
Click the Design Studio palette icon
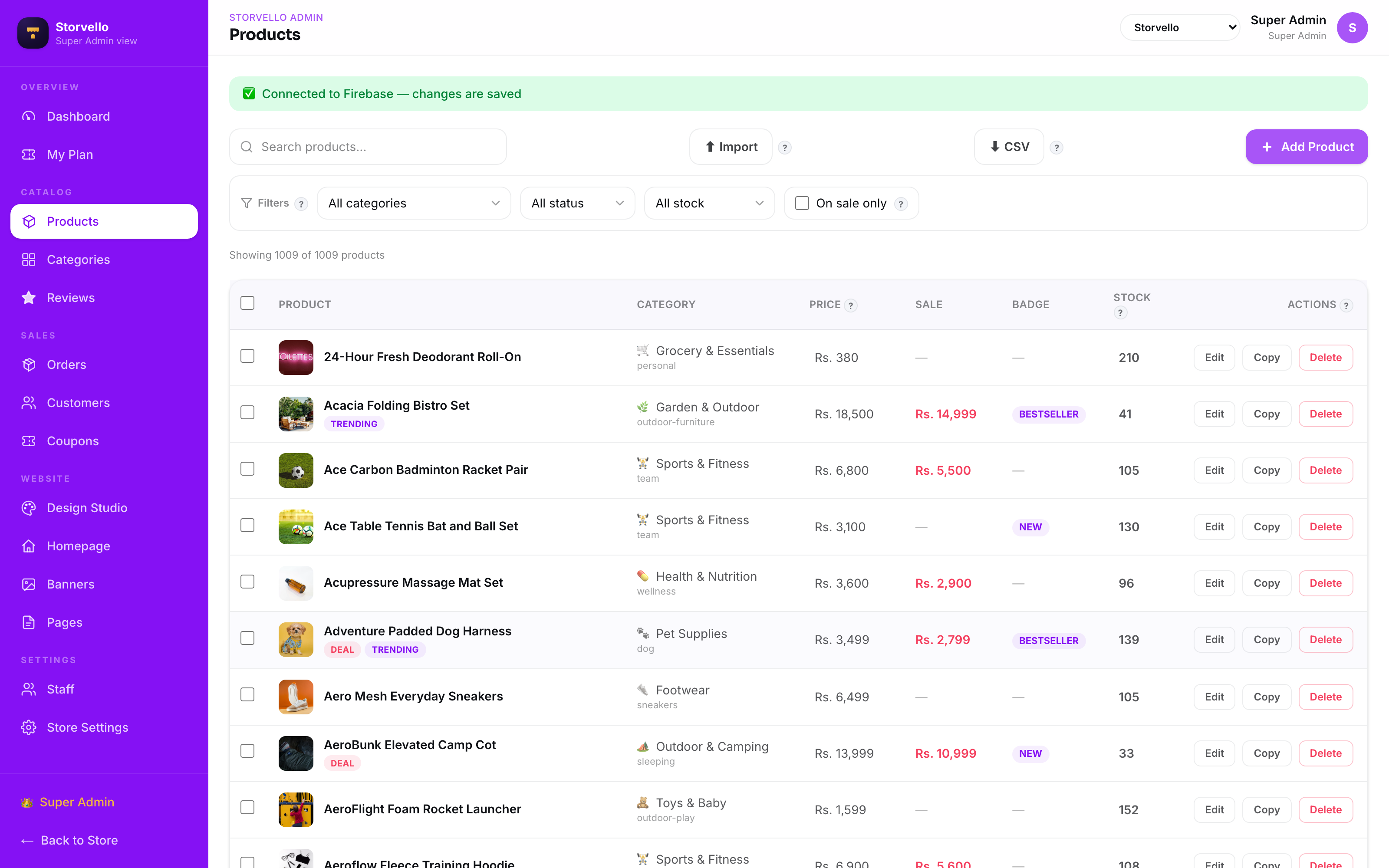(x=29, y=508)
